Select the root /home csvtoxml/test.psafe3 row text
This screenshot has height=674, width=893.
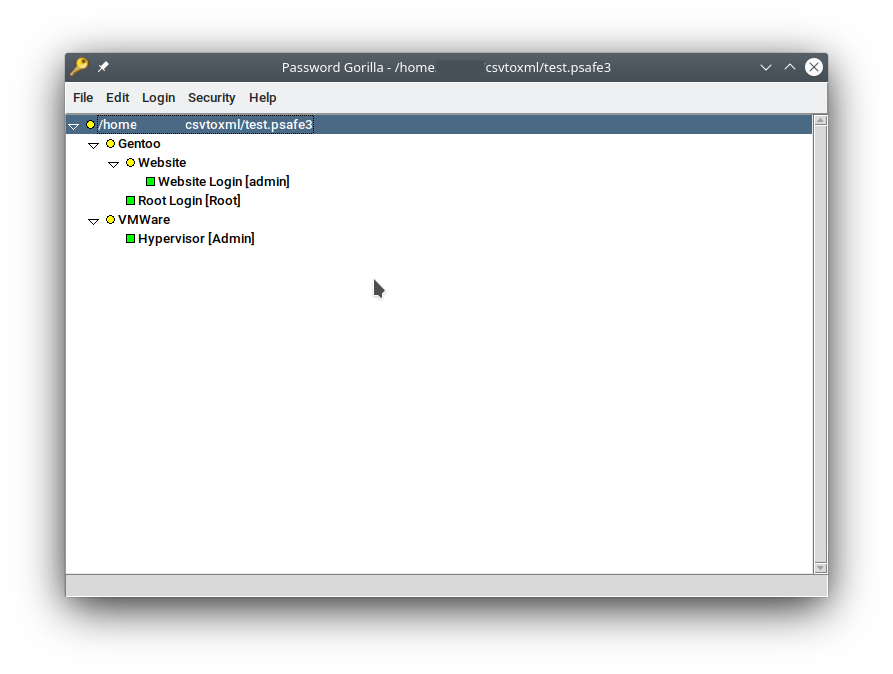pos(206,124)
